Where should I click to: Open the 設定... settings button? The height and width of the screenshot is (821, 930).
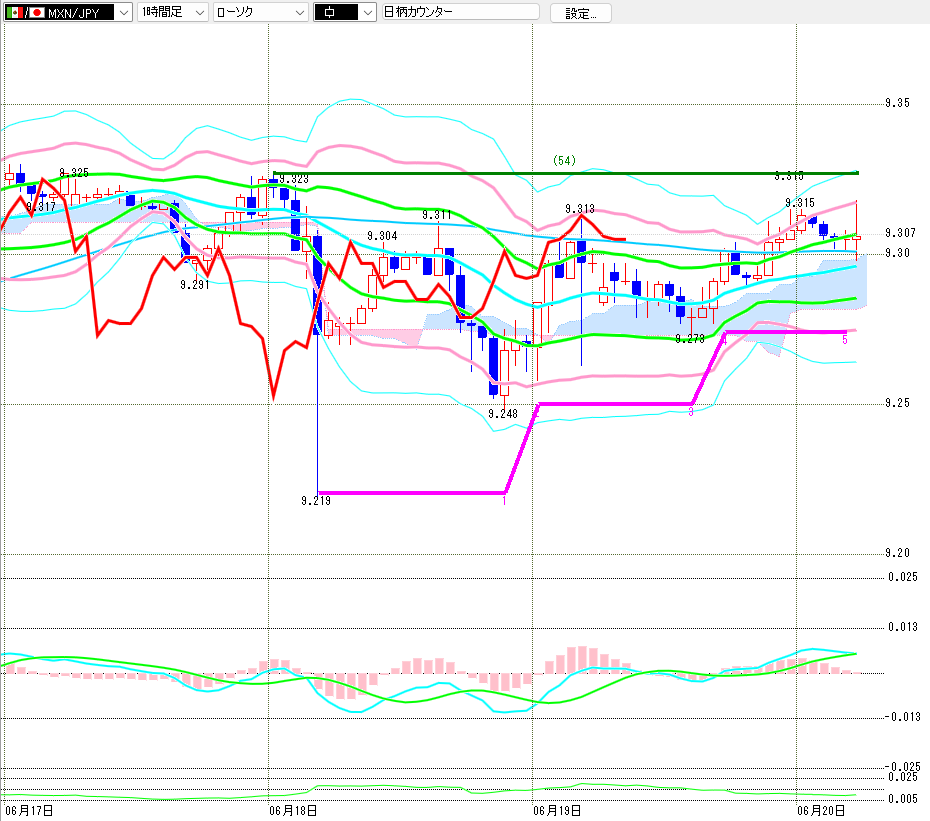click(x=581, y=13)
